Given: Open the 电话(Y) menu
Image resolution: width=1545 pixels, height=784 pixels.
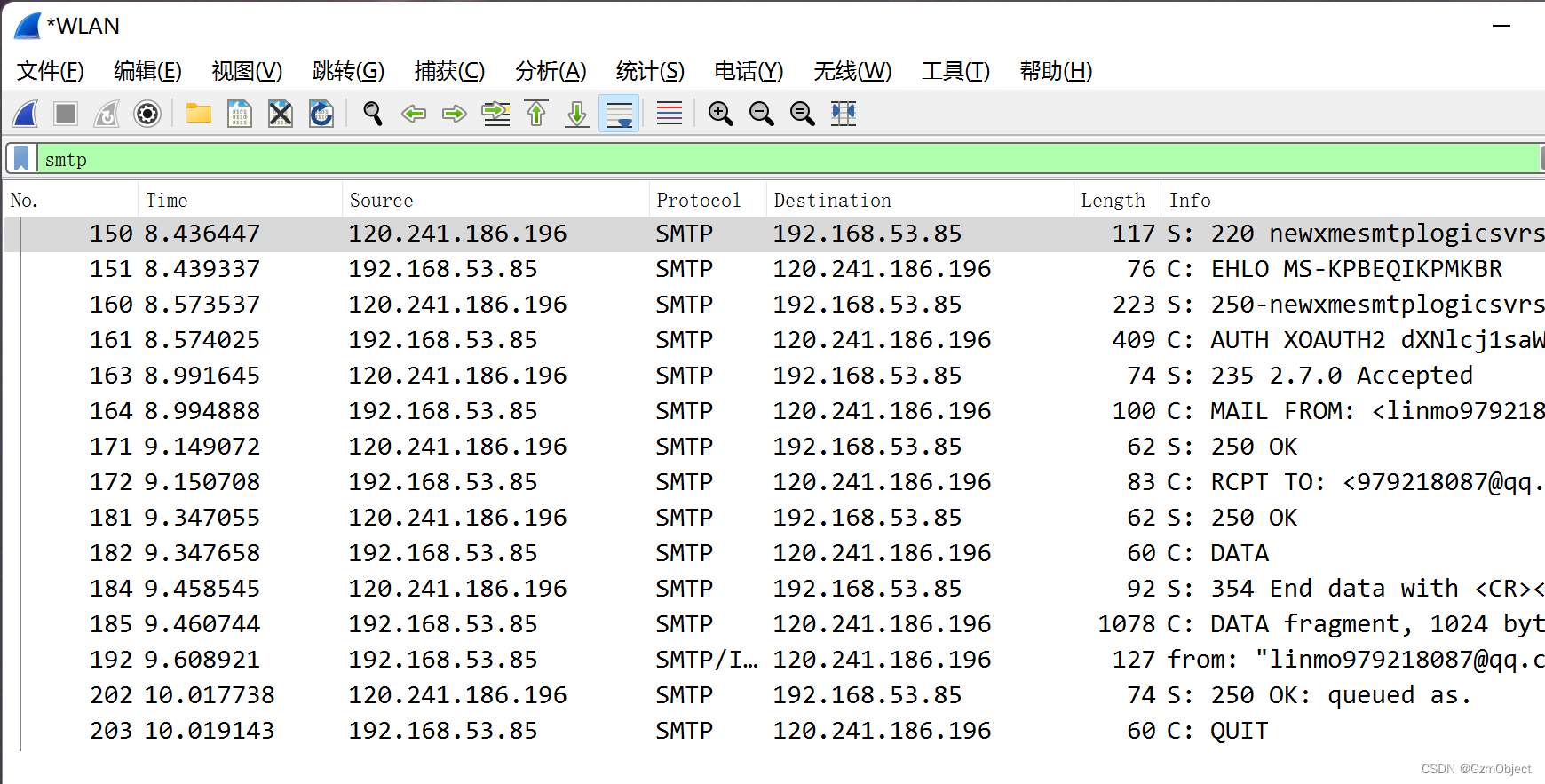Looking at the screenshot, I should pyautogui.click(x=749, y=71).
